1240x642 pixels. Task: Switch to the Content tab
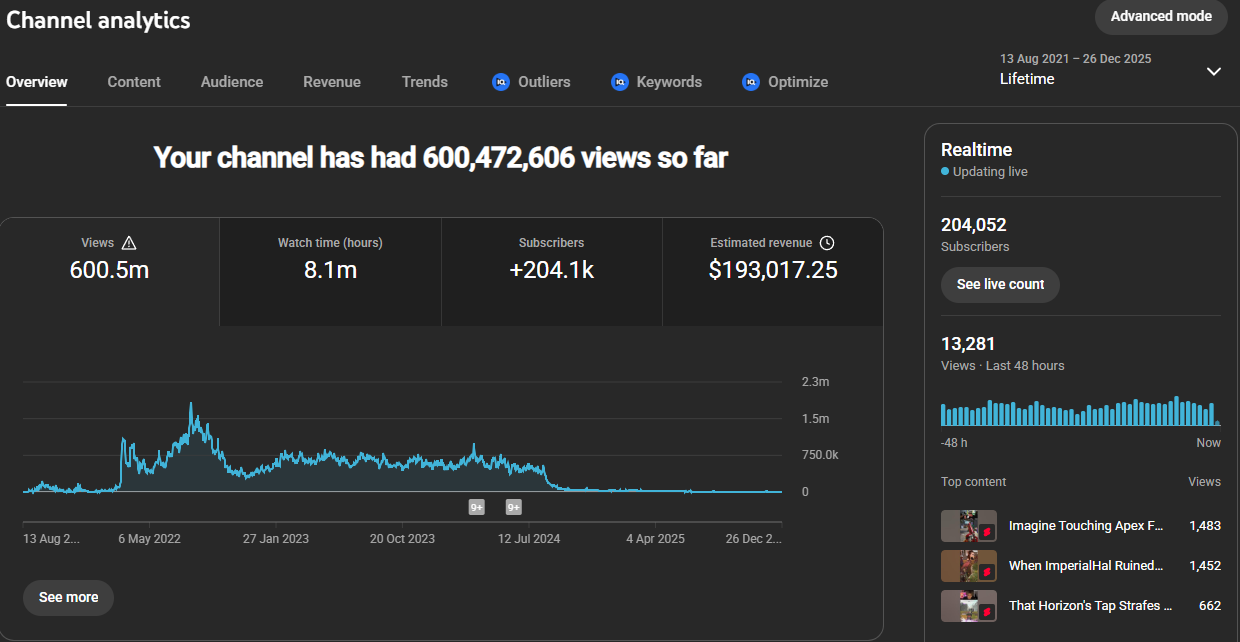pos(134,82)
